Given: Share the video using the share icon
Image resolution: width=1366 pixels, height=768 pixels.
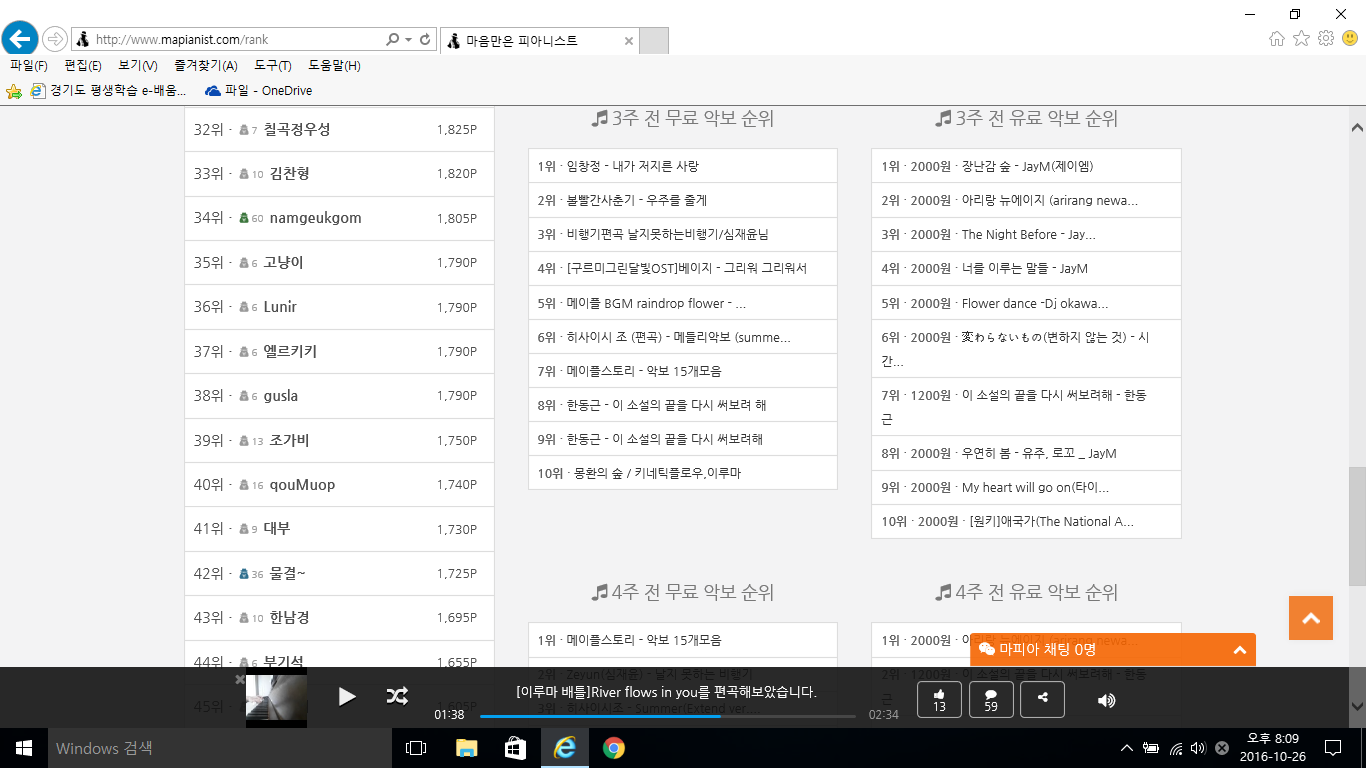Looking at the screenshot, I should (x=1042, y=700).
